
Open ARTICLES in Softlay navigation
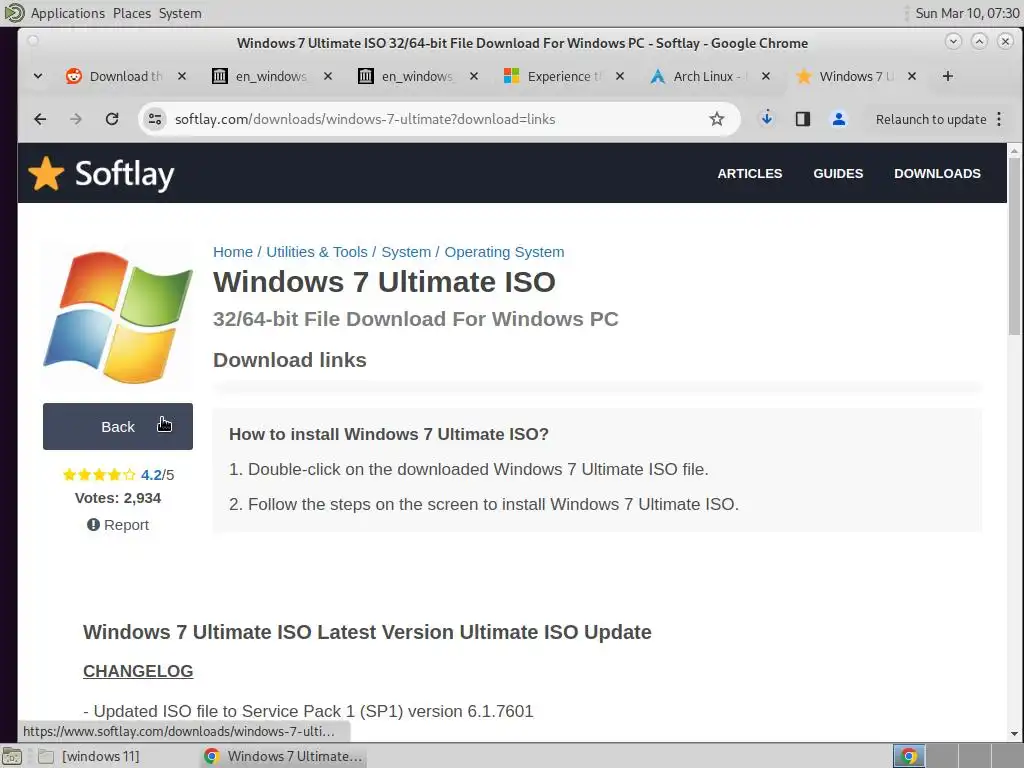(x=750, y=173)
